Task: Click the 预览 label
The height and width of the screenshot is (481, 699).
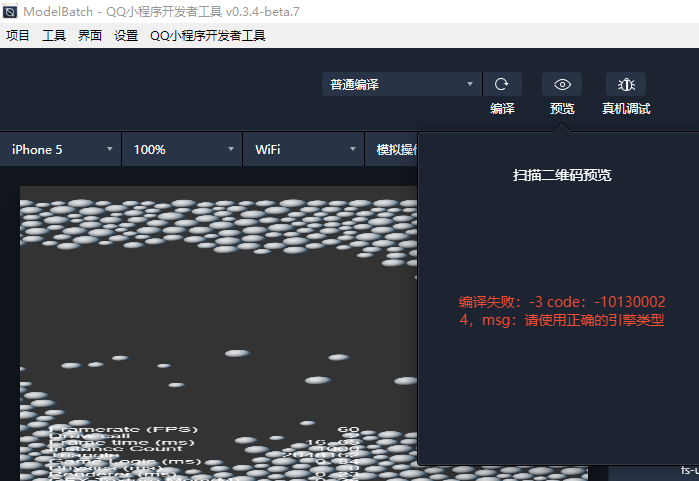Action: point(562,108)
